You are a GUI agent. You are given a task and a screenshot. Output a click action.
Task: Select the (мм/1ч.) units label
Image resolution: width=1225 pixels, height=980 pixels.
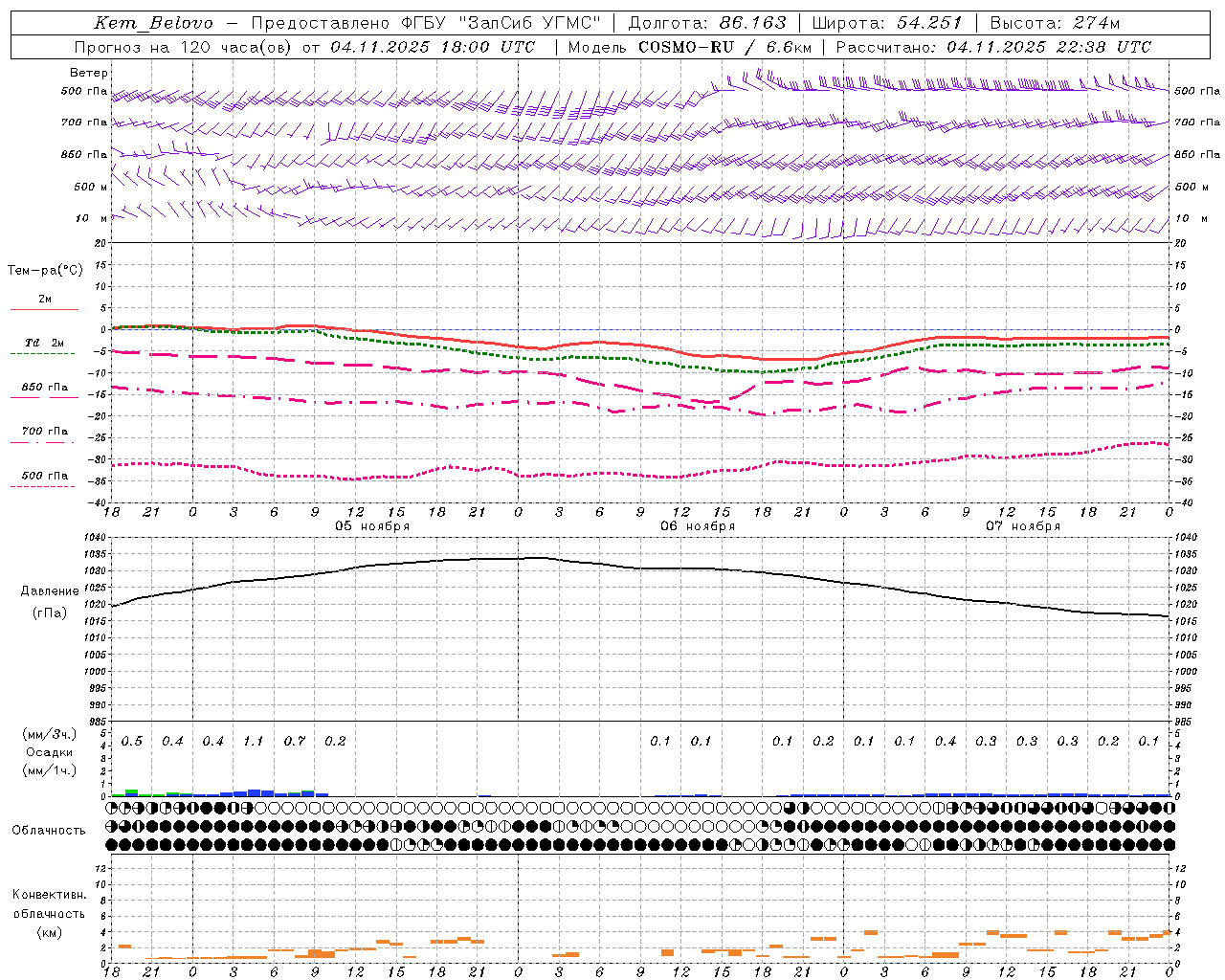coord(50,770)
